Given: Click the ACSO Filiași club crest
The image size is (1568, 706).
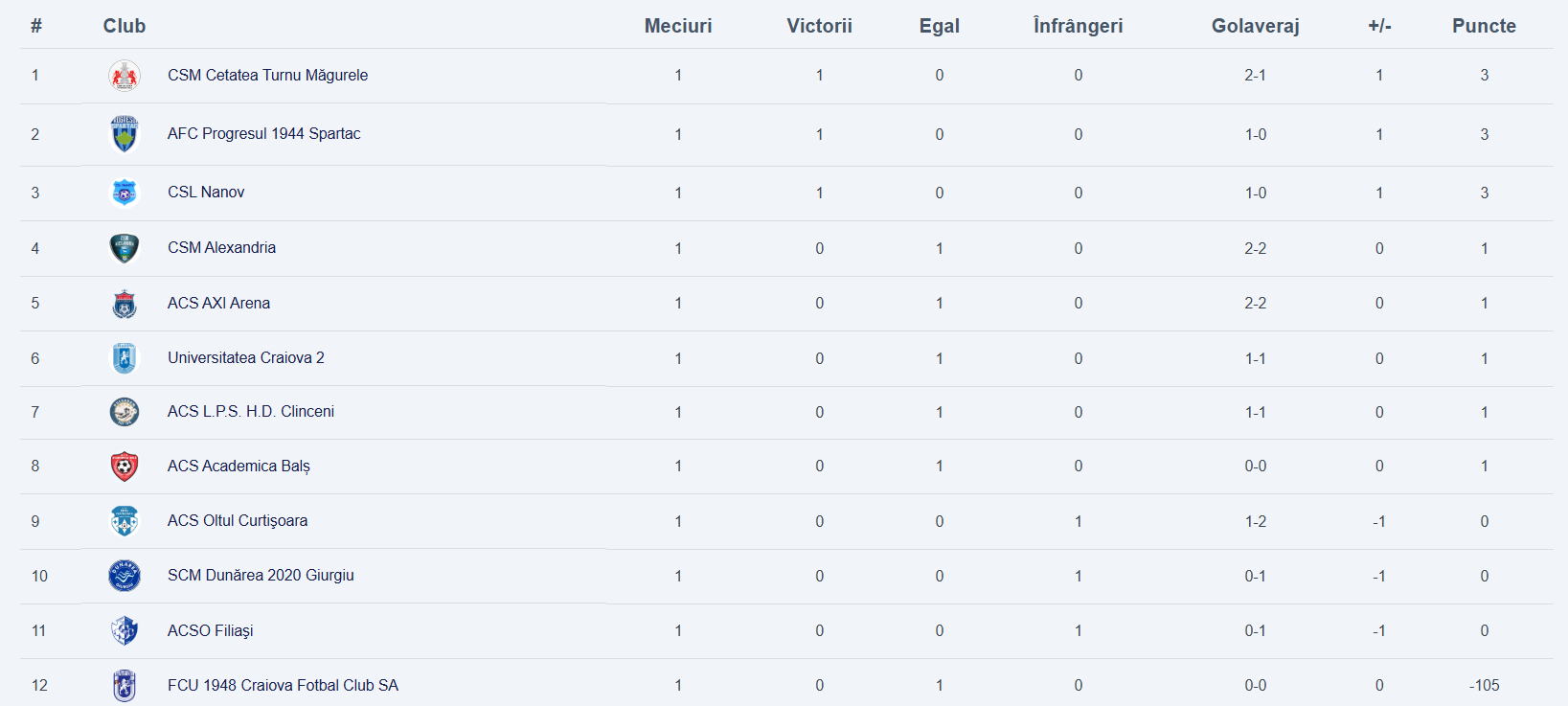Looking at the screenshot, I should [125, 630].
